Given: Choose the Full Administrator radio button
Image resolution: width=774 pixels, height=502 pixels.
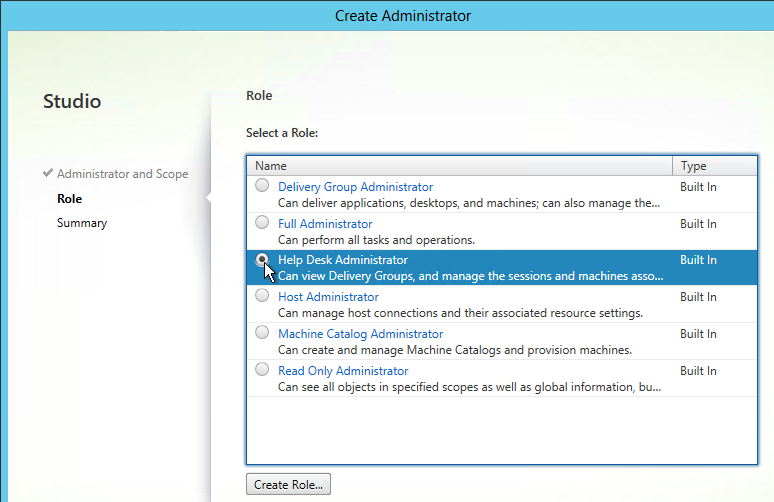Looking at the screenshot, I should click(x=262, y=223).
